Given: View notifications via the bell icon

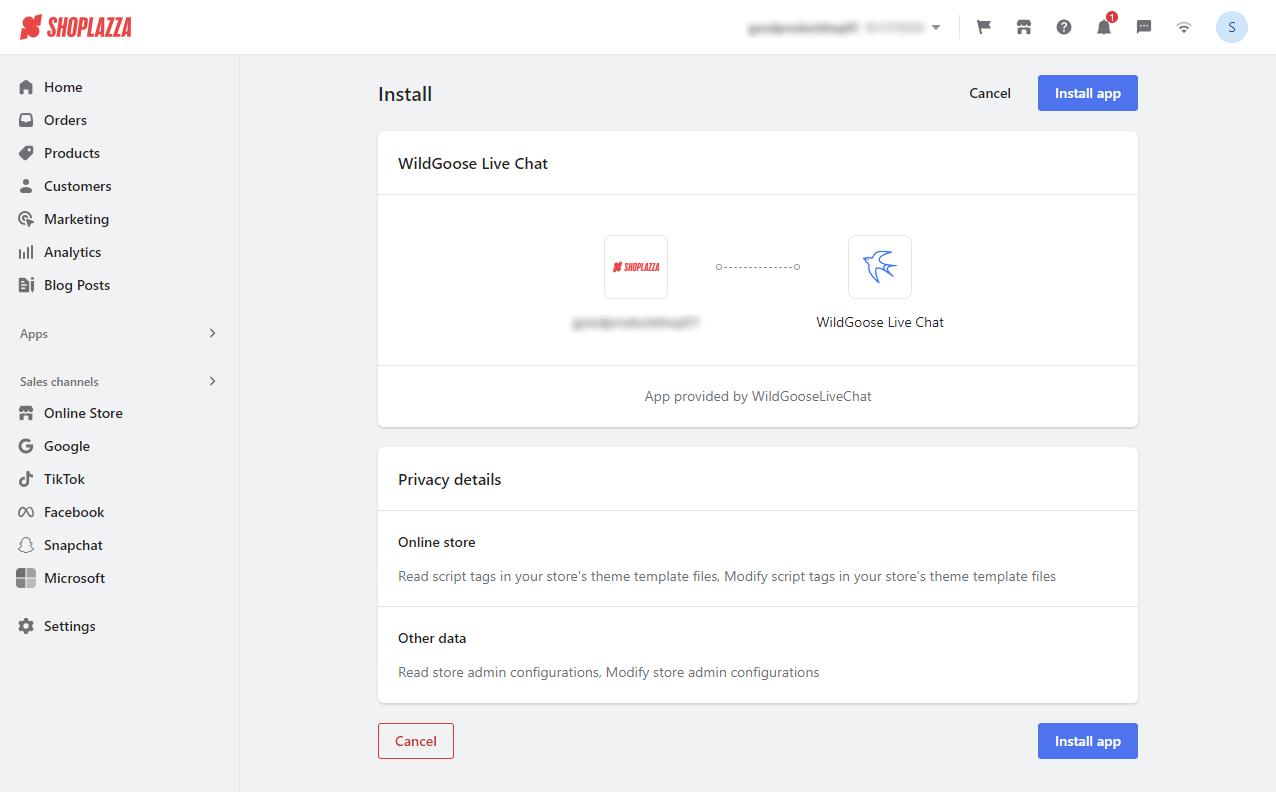Looking at the screenshot, I should coord(1104,27).
